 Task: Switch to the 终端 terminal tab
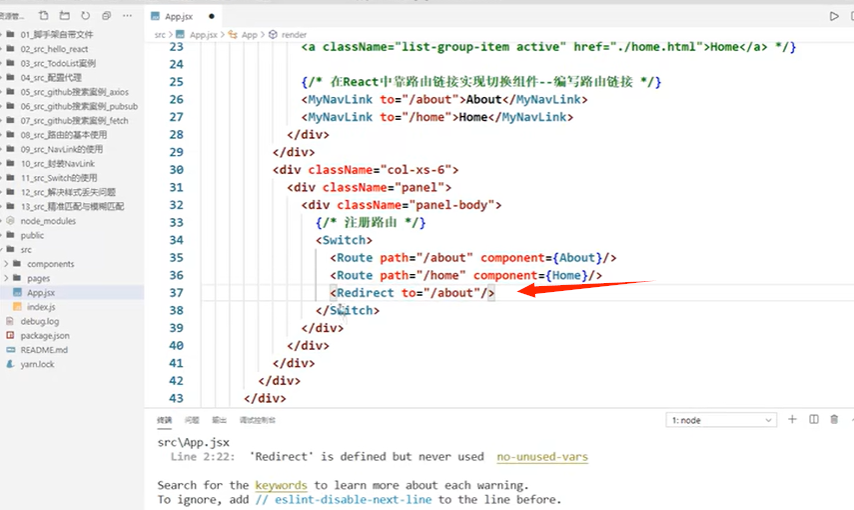164,420
